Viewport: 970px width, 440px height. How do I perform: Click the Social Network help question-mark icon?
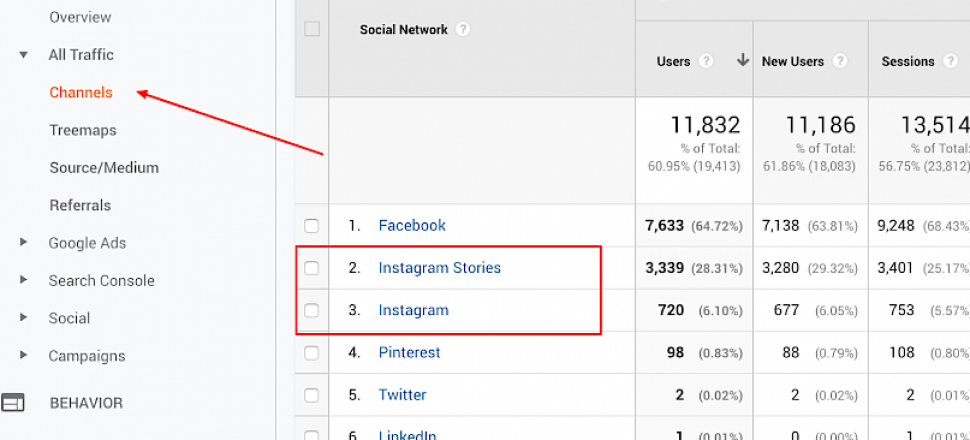pos(463,30)
